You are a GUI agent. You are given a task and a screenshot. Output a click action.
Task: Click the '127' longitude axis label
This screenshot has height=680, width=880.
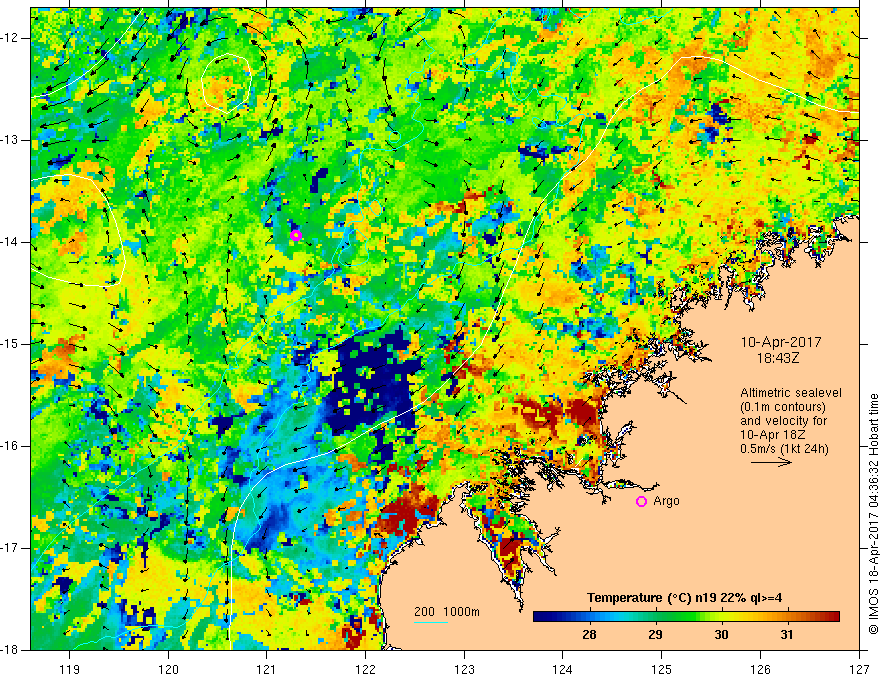pyautogui.click(x=859, y=669)
